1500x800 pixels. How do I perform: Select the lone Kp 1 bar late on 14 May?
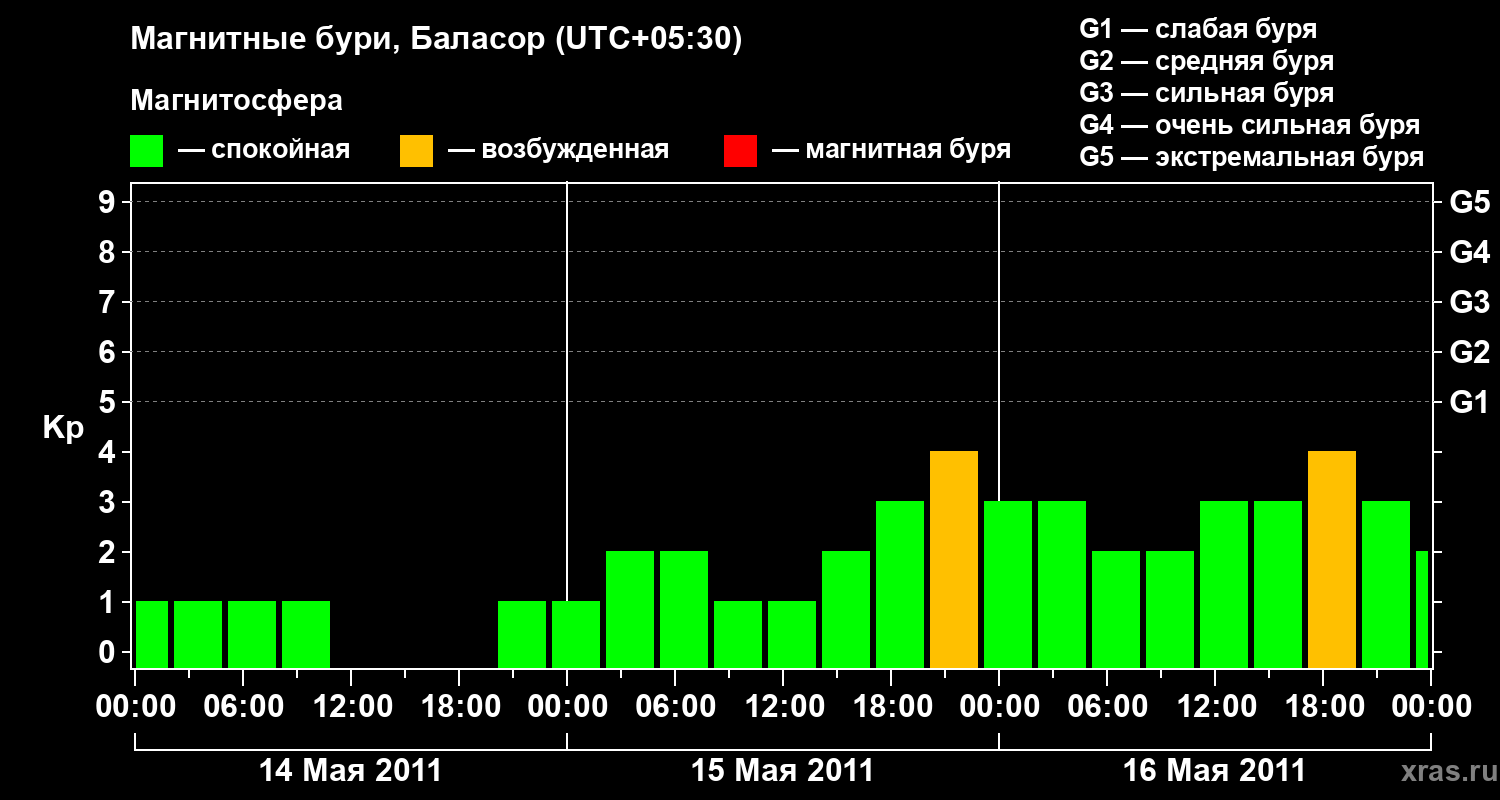point(522,635)
